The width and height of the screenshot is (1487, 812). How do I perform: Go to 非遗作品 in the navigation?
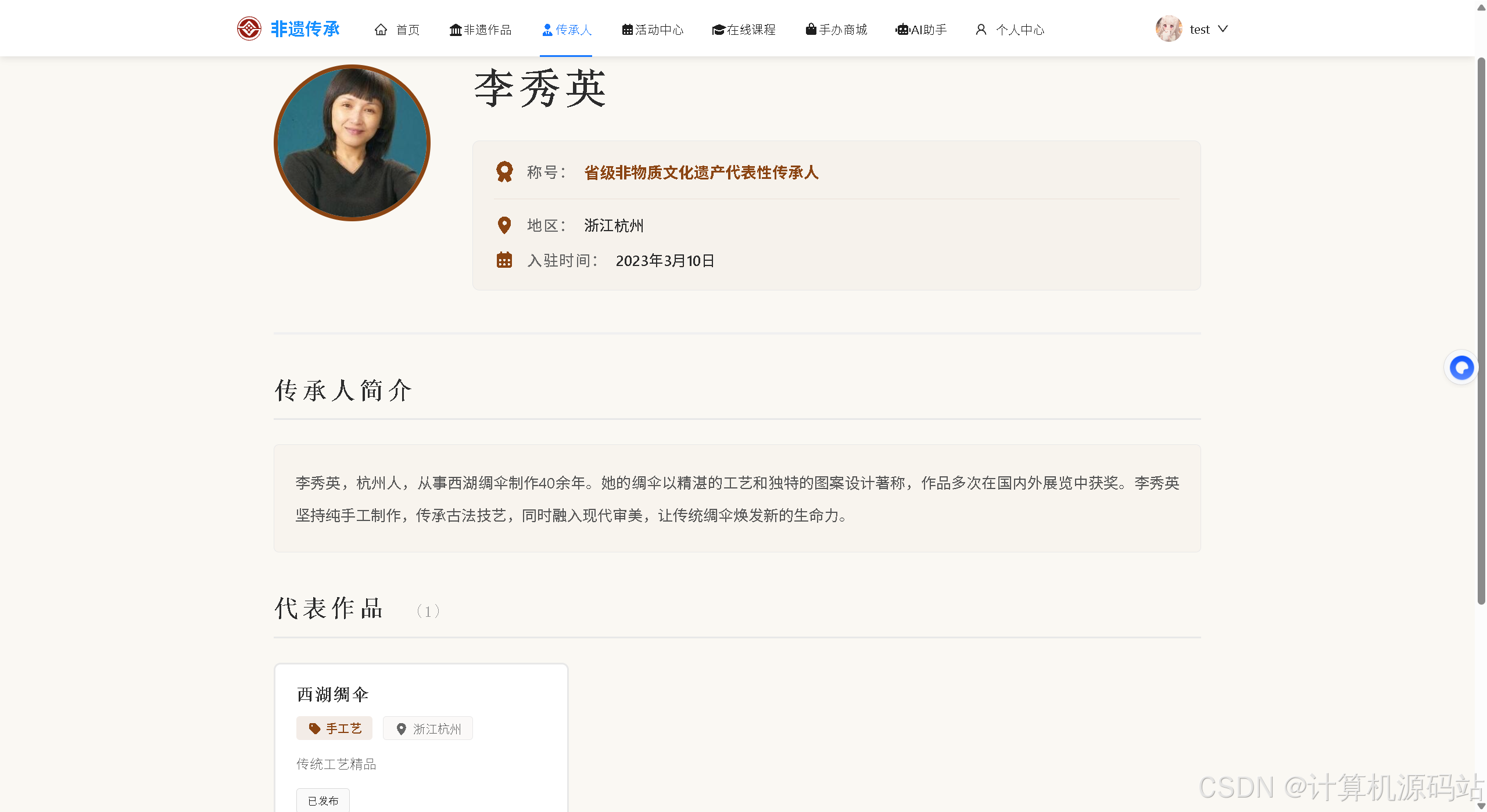(x=480, y=30)
